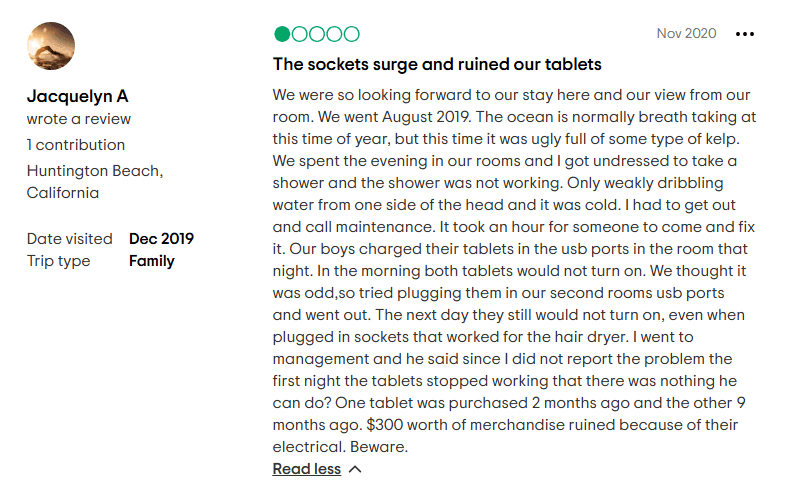The width and height of the screenshot is (788, 488).
Task: Click the 1 contribution text
Action: 76,145
